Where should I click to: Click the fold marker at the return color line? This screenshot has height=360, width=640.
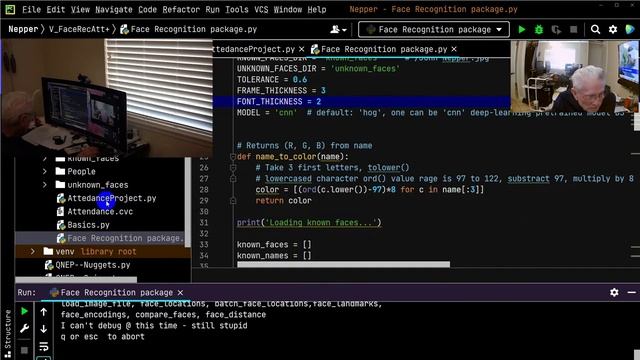tap(233, 201)
